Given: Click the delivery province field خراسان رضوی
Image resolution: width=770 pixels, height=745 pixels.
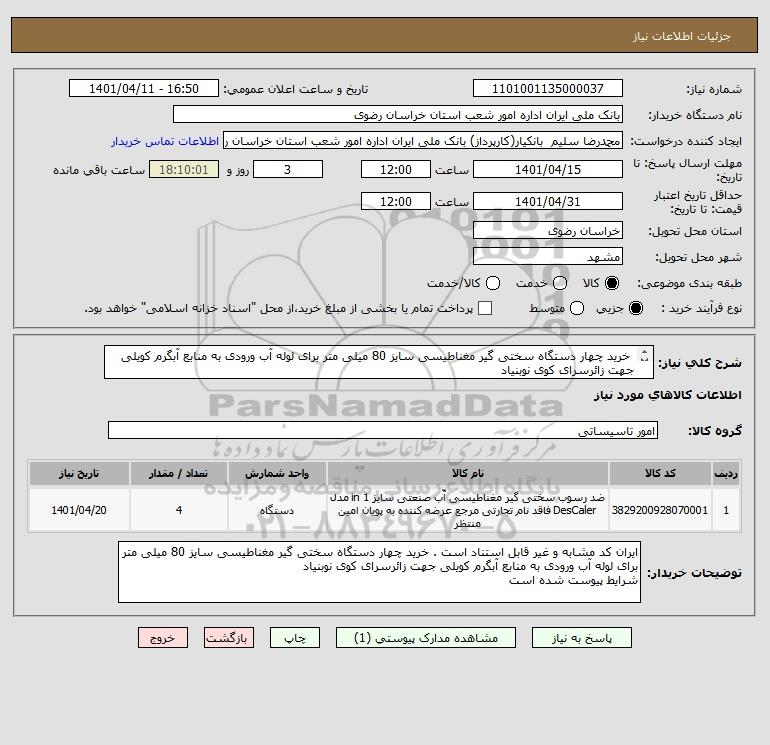Looking at the screenshot, I should (548, 230).
